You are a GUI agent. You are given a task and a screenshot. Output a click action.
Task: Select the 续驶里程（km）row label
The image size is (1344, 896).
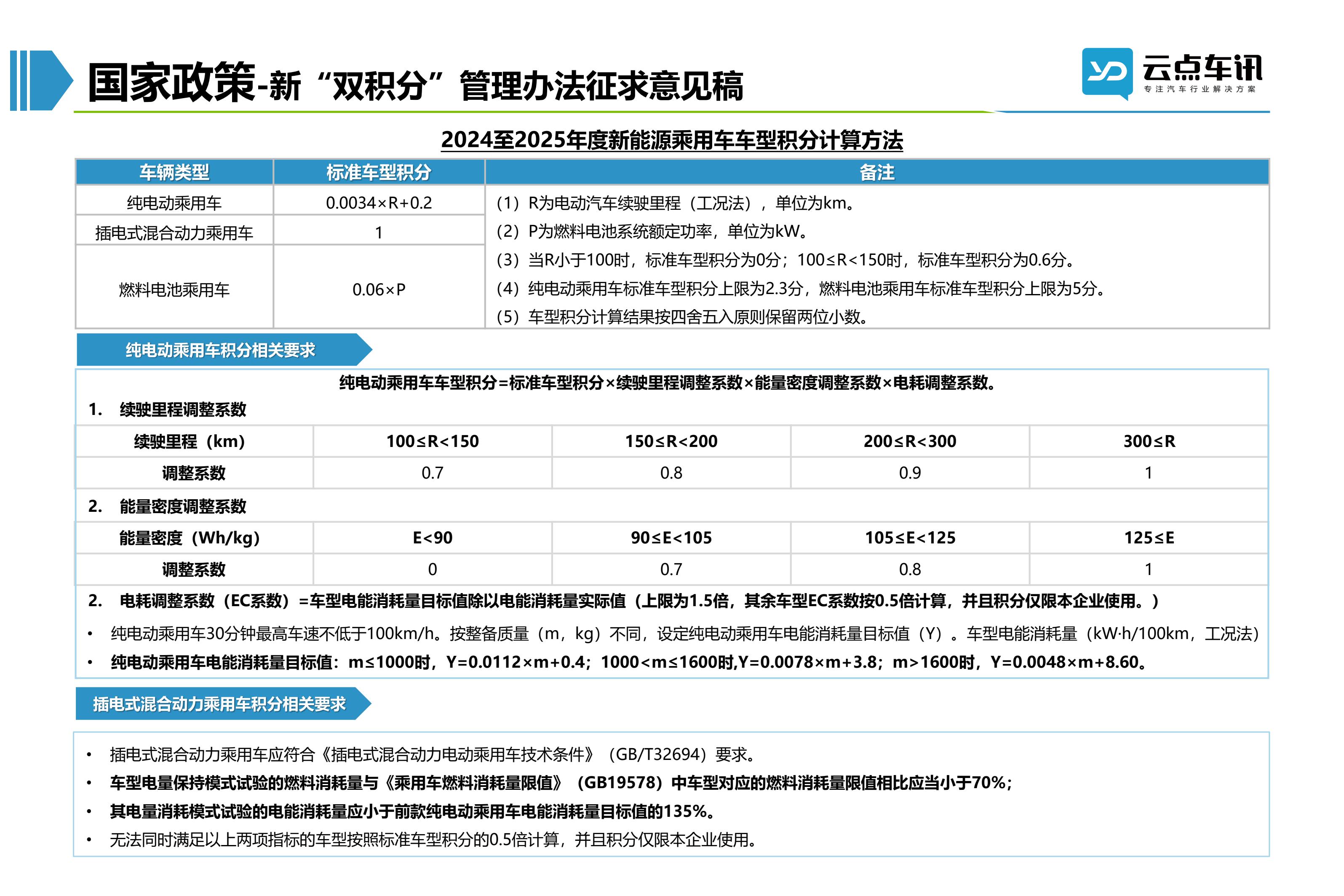pos(195,441)
